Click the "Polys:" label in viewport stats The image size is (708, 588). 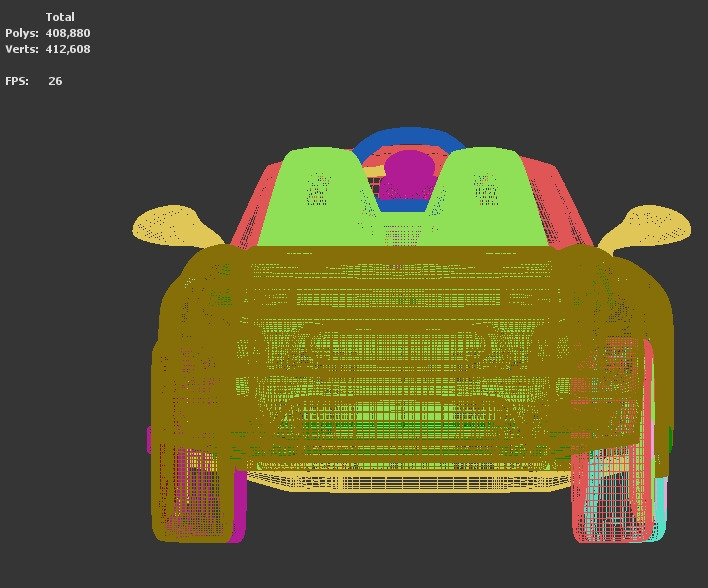pos(22,33)
